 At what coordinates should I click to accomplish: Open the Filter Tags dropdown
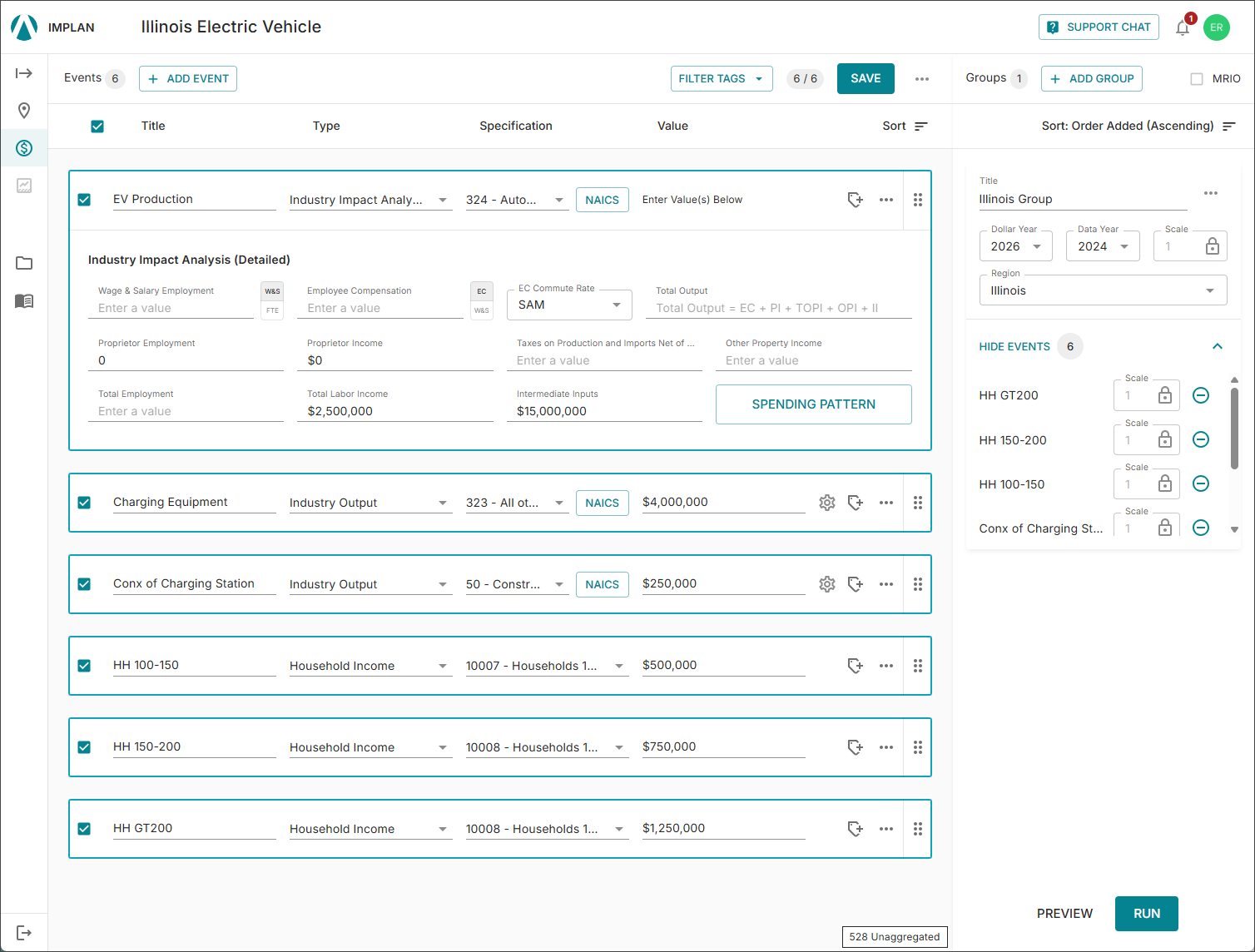click(722, 78)
